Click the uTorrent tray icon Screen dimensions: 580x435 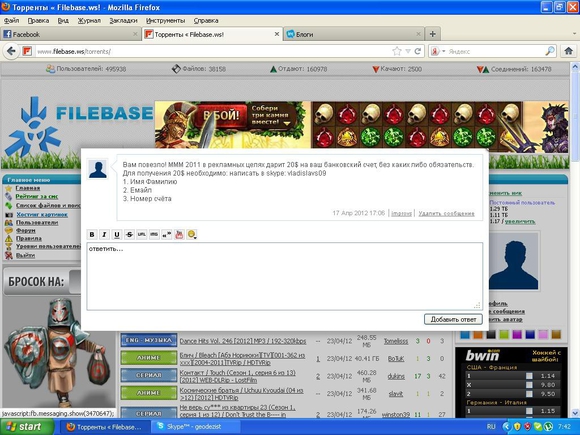point(548,426)
